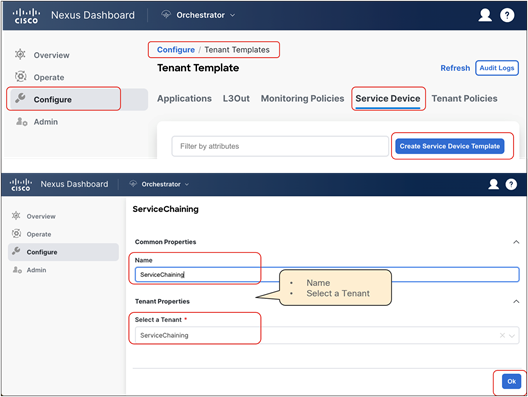Open Audit Logs

tap(497, 68)
